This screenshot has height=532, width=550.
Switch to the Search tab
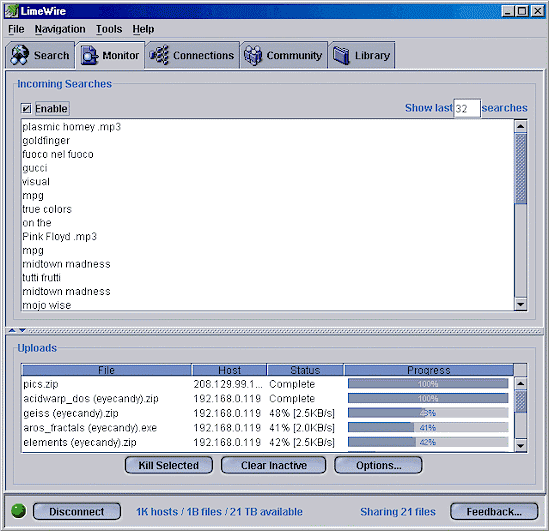click(x=40, y=55)
